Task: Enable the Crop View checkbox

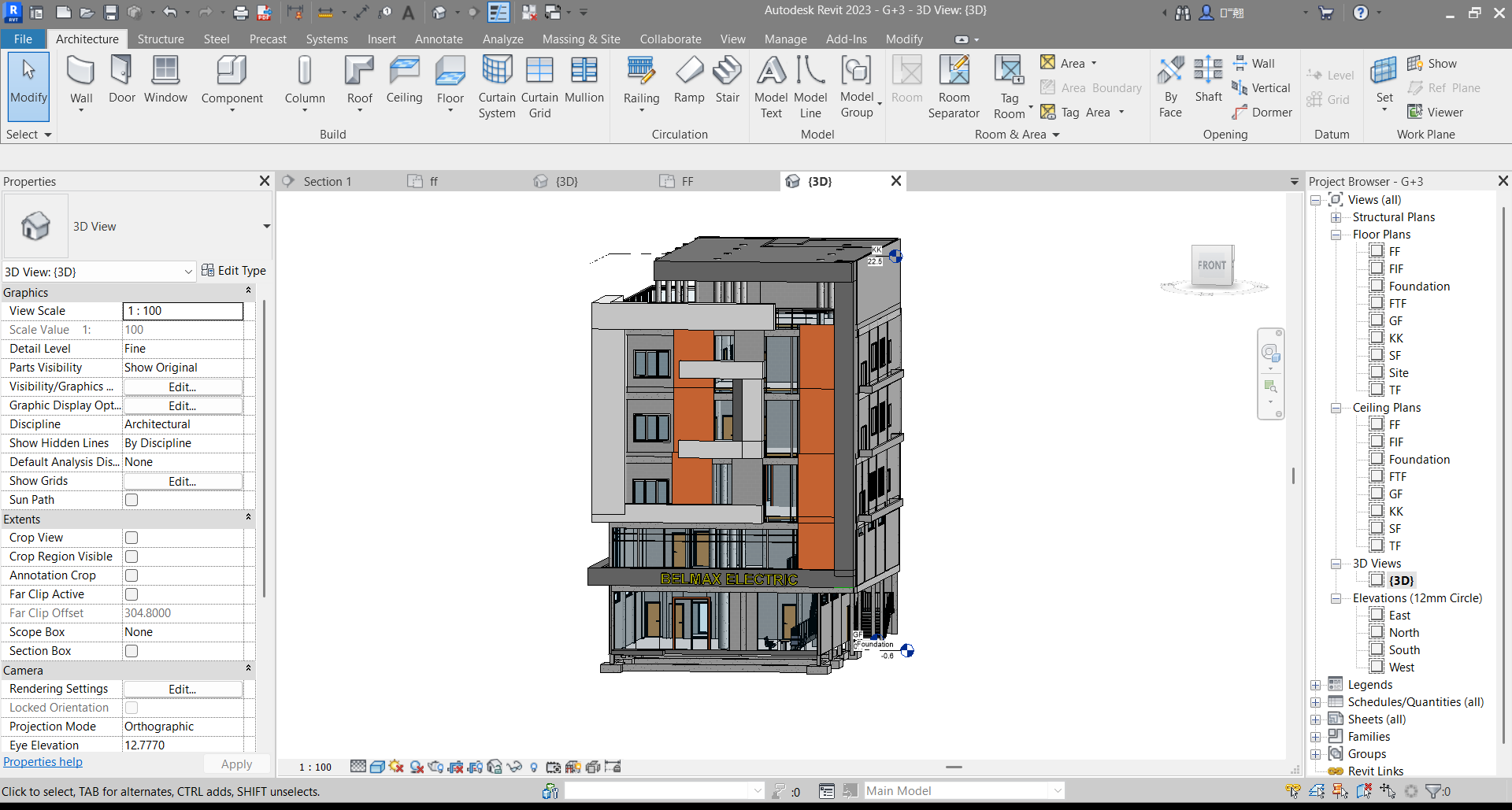Action: (x=132, y=538)
